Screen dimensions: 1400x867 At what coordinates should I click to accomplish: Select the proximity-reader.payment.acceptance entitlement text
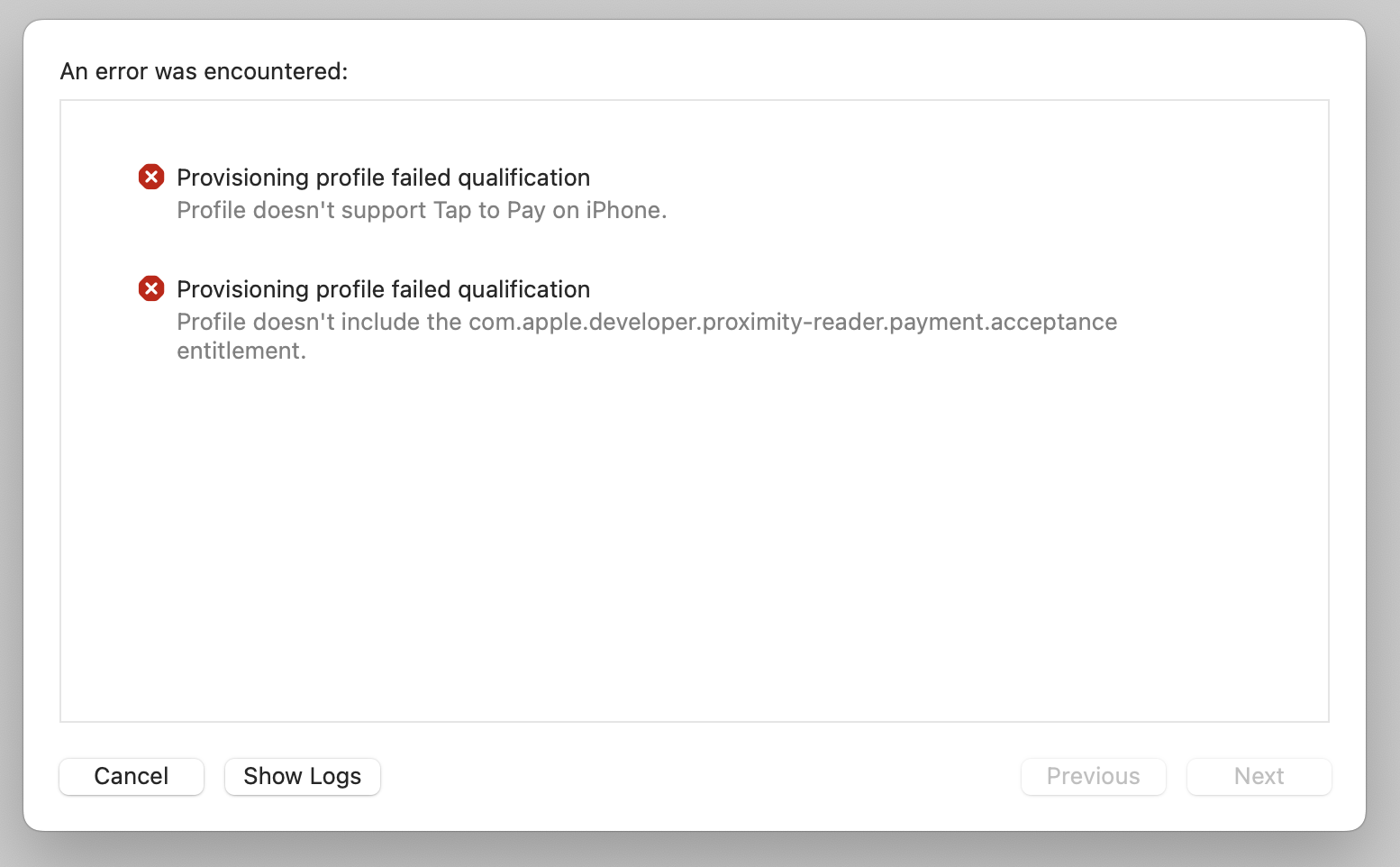coord(647,336)
